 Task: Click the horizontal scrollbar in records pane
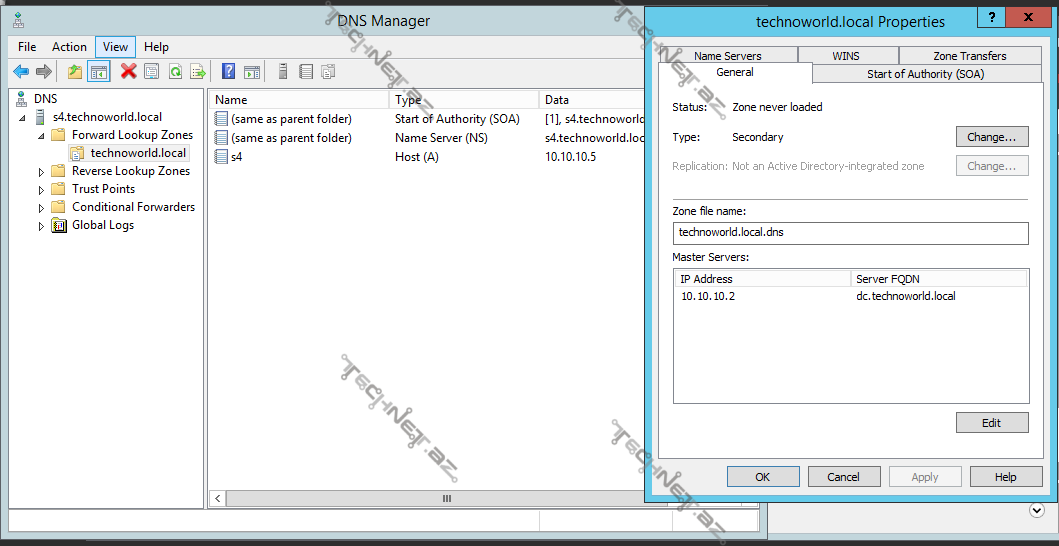click(x=446, y=498)
